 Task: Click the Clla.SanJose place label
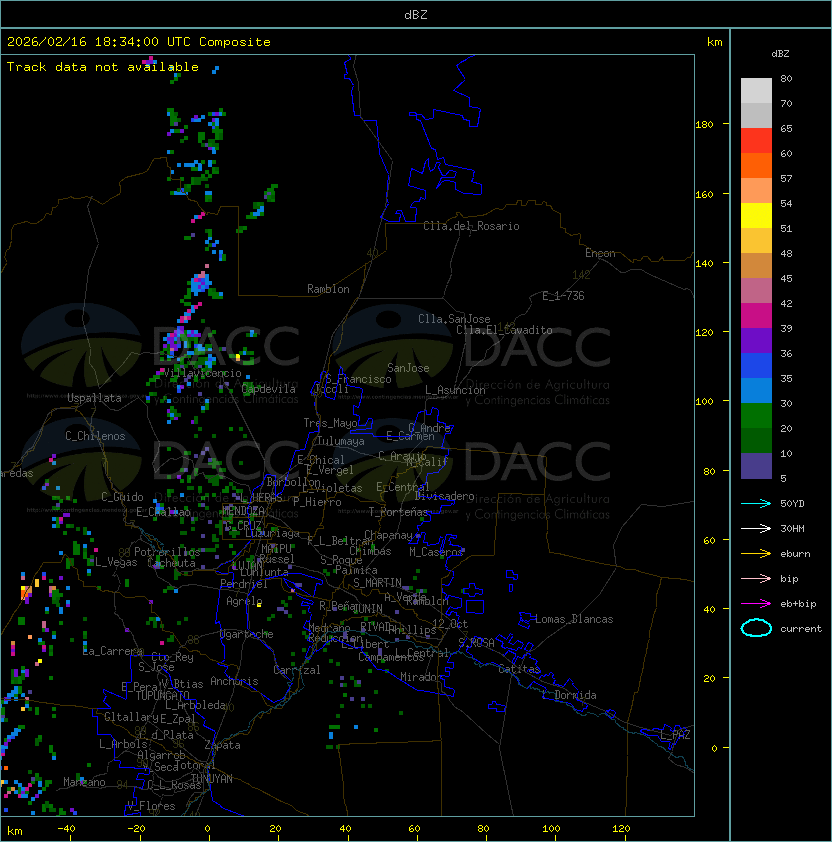(454, 319)
